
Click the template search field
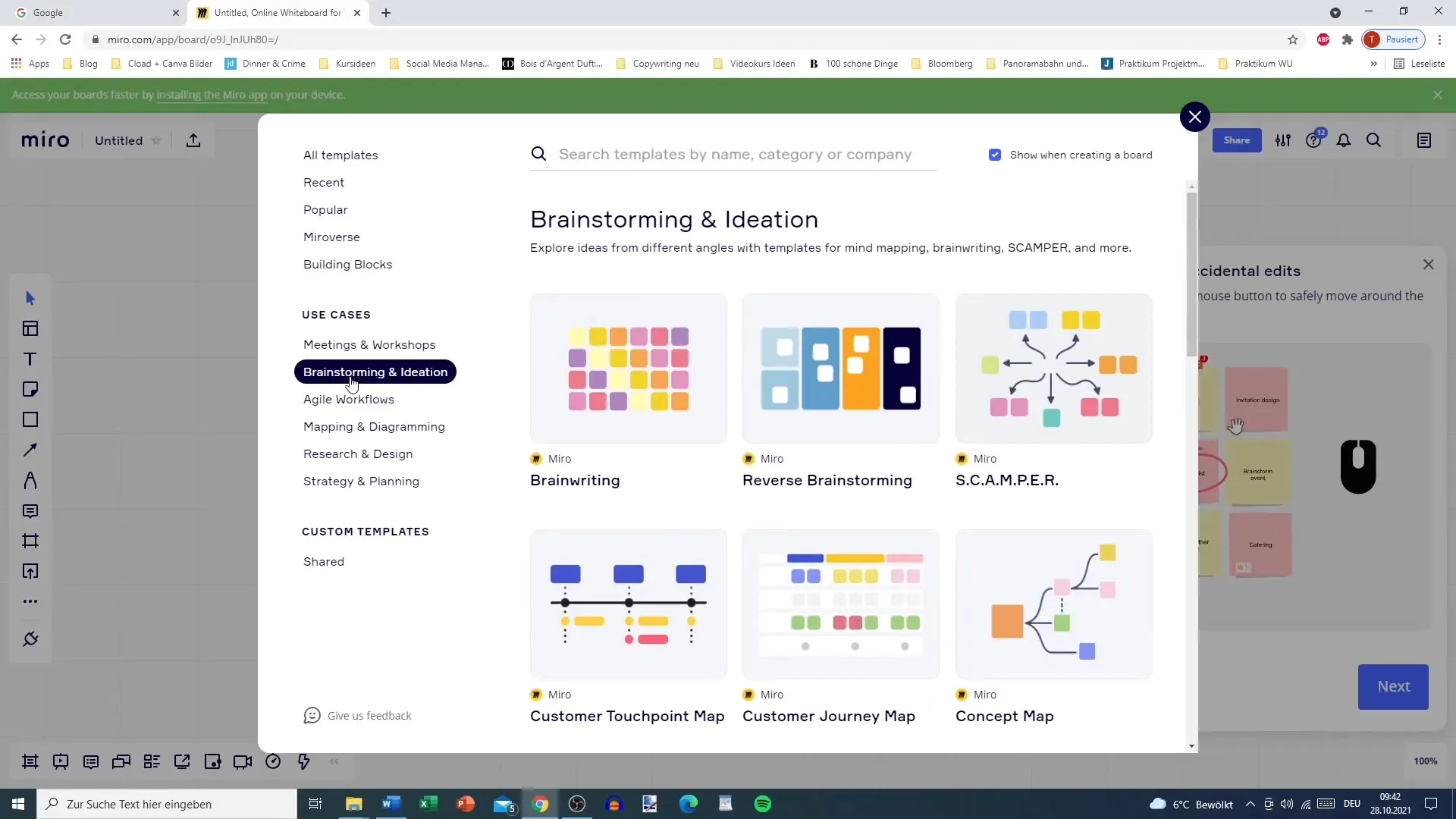pyautogui.click(x=733, y=155)
